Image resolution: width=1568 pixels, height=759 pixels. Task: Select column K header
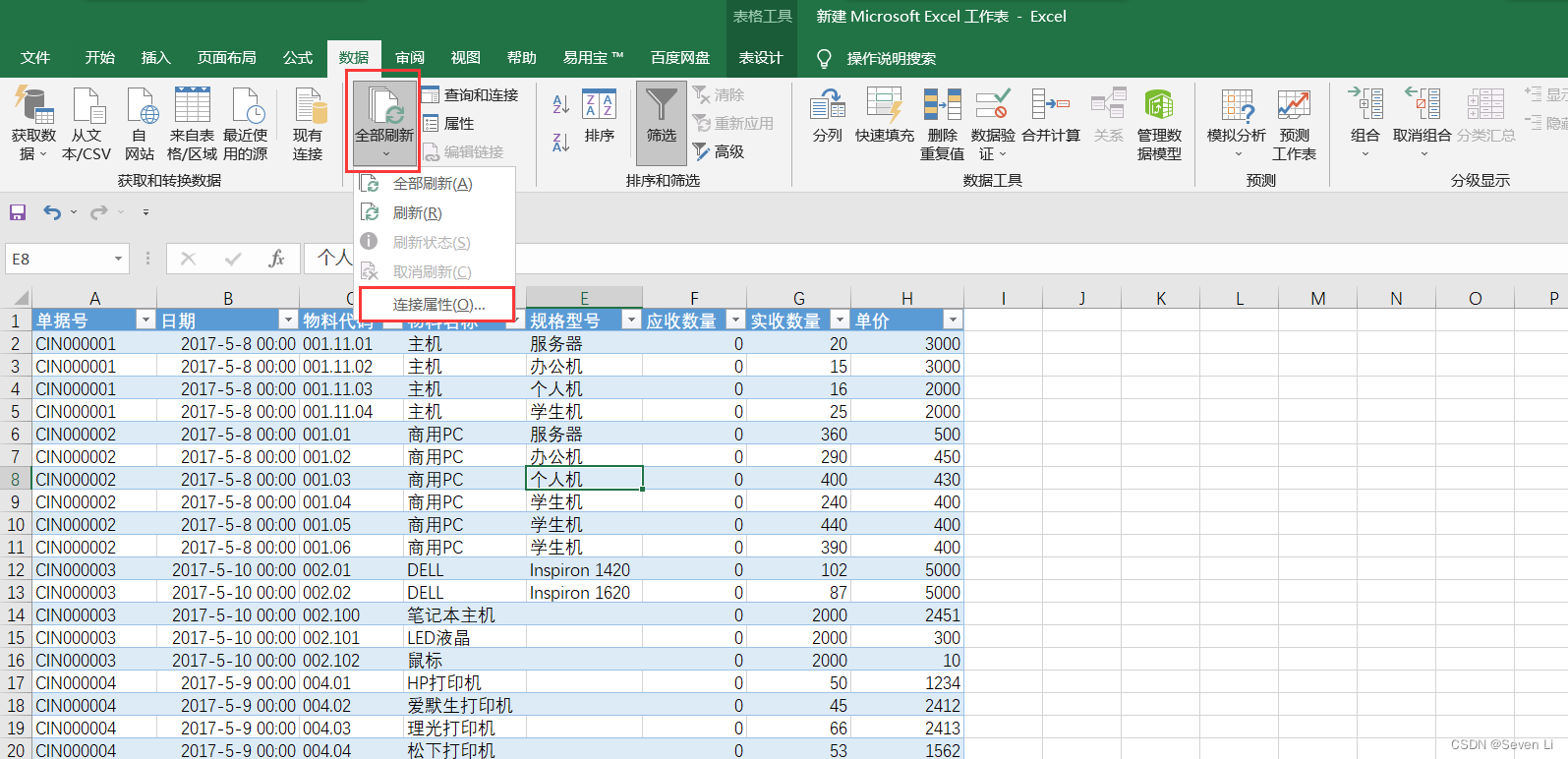pos(1160,299)
